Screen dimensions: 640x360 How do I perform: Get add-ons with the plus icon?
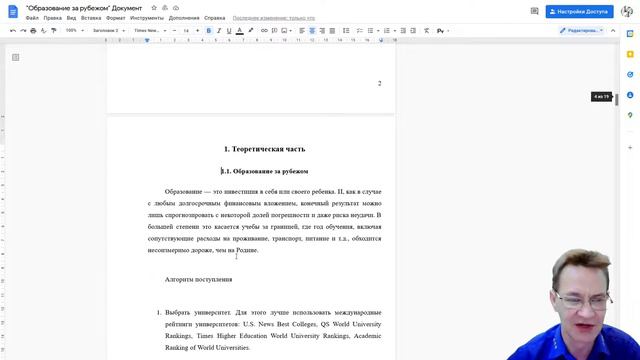point(630,147)
